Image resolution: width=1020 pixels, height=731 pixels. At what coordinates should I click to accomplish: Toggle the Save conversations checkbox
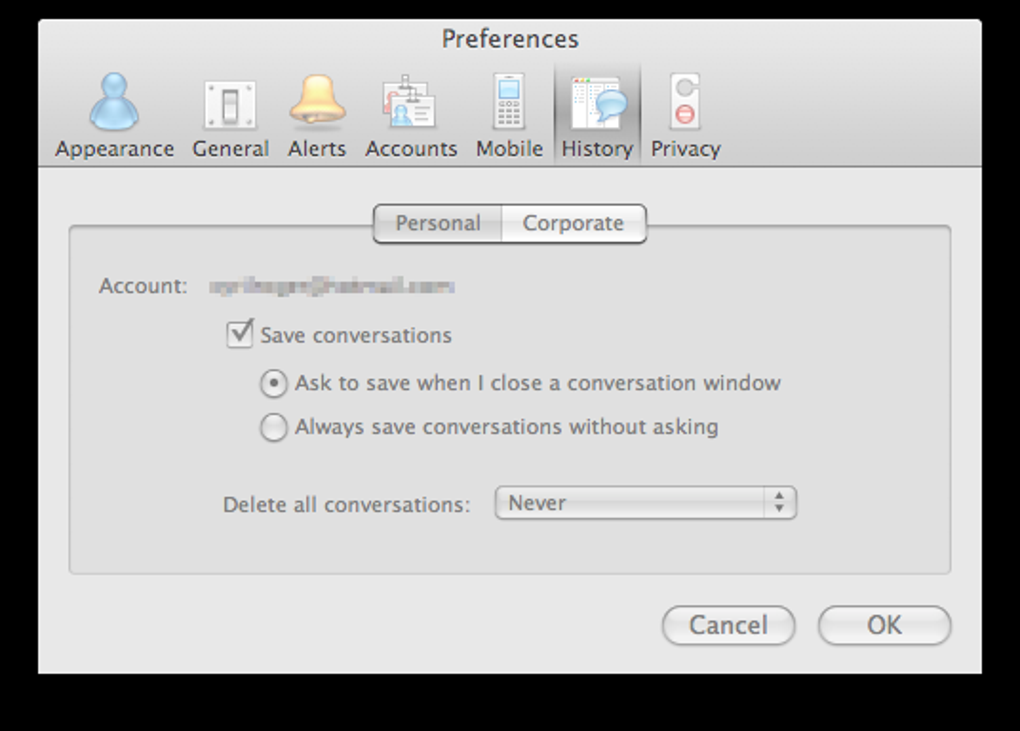(x=239, y=334)
